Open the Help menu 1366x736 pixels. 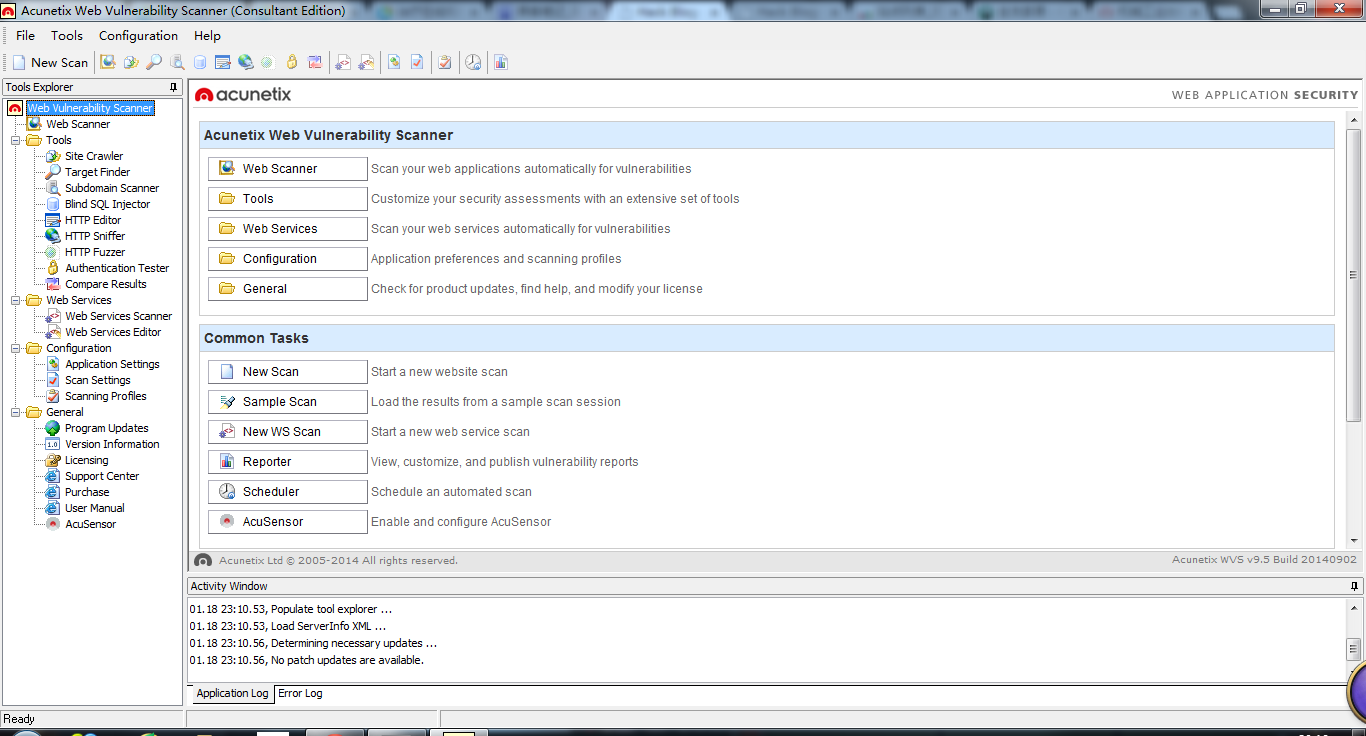(x=207, y=35)
